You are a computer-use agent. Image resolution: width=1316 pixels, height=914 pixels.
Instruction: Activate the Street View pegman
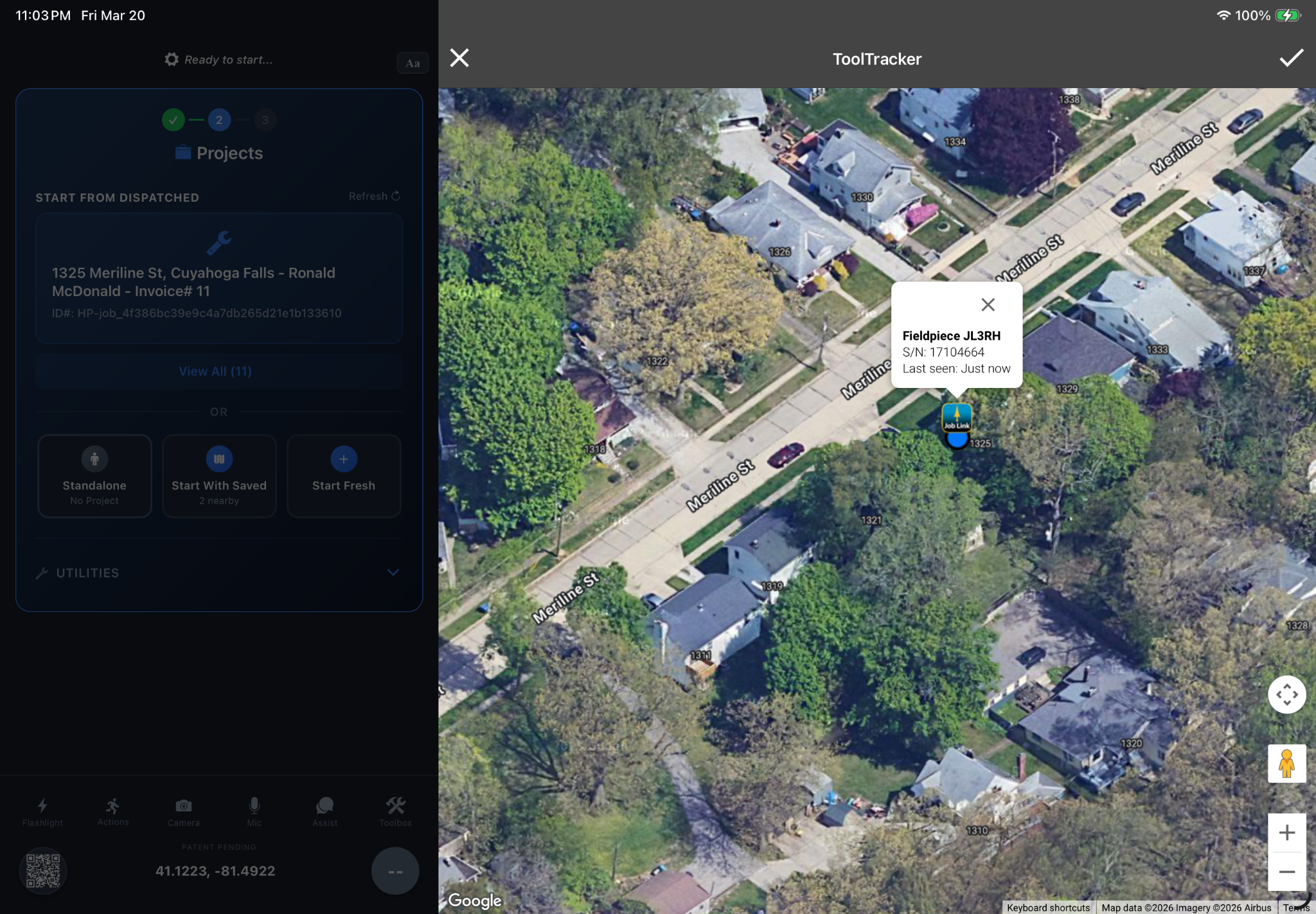coord(1286,764)
